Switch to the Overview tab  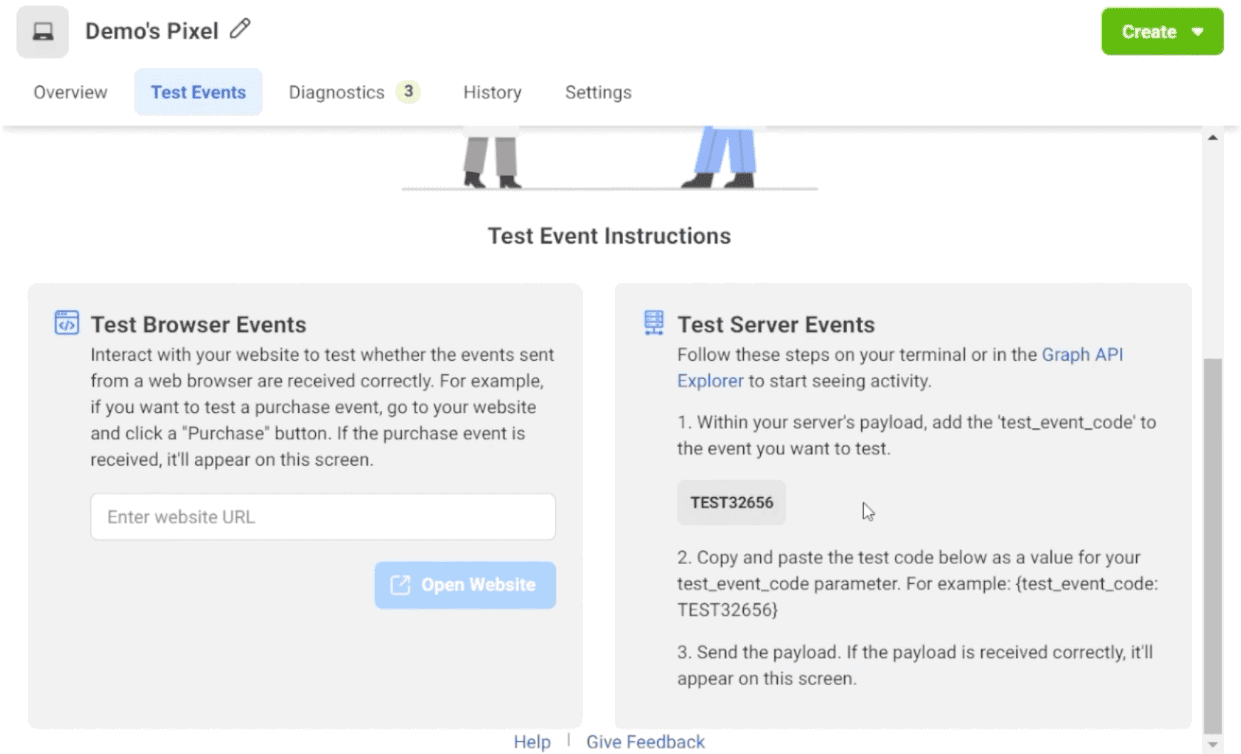point(69,91)
